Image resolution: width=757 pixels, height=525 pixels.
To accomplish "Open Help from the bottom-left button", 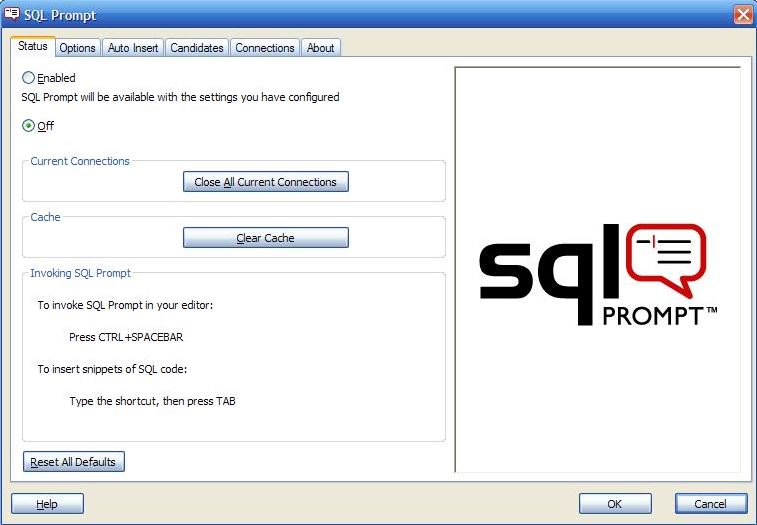I will (x=47, y=504).
